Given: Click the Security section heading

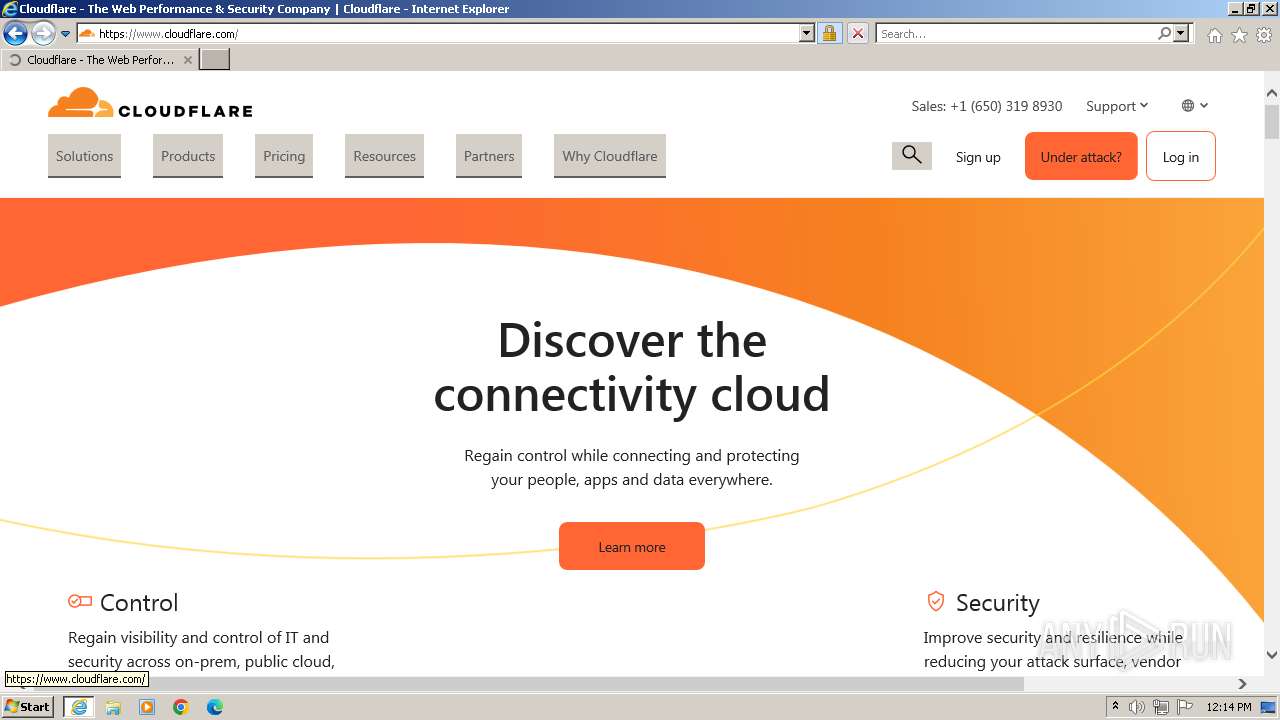Looking at the screenshot, I should pyautogui.click(x=997, y=603).
